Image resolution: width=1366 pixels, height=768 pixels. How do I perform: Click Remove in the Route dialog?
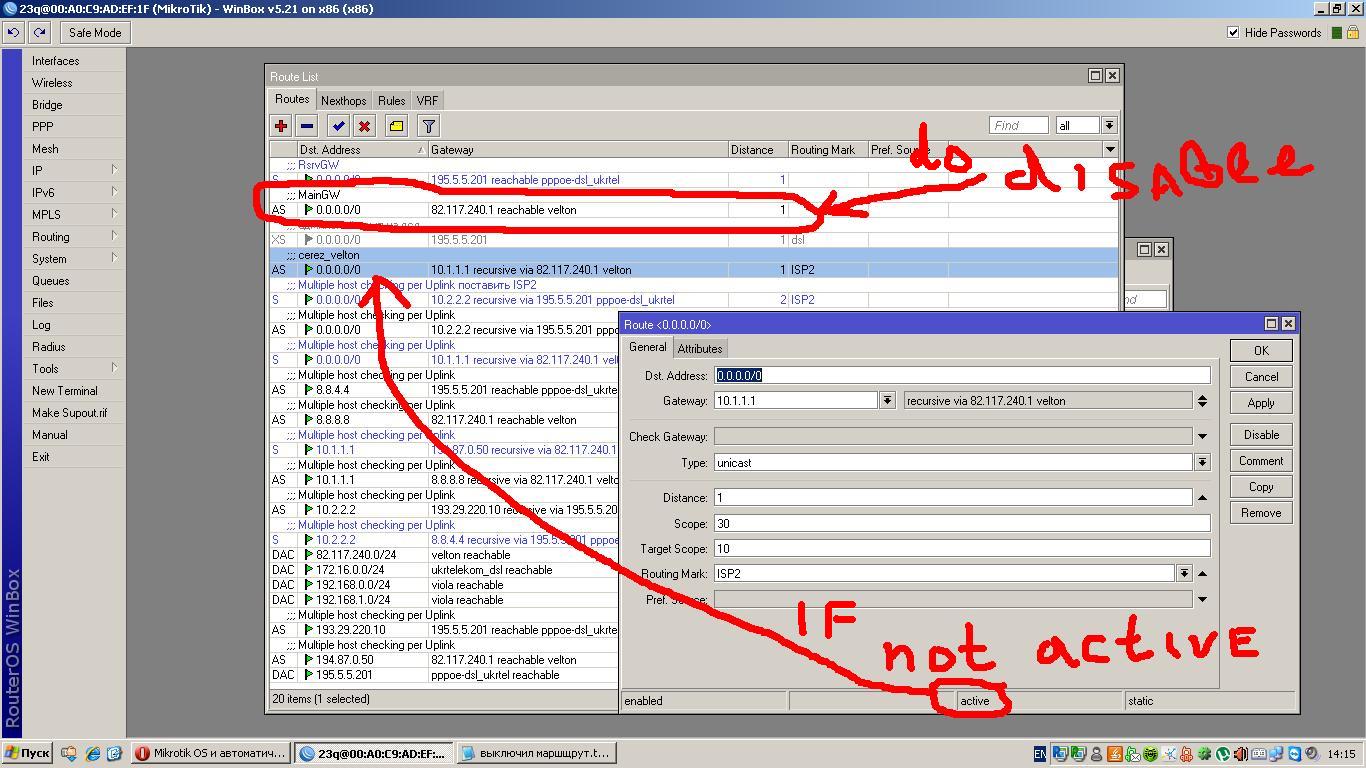(1261, 513)
